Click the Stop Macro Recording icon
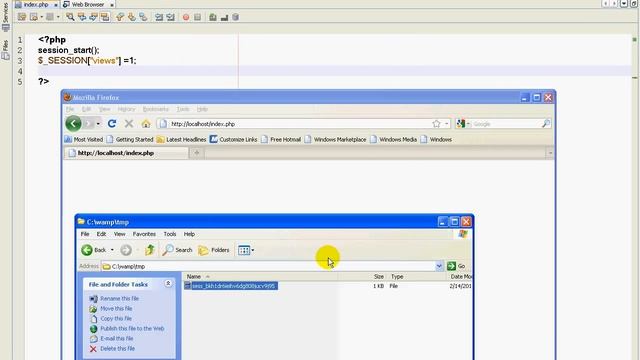The height and width of the screenshot is (360, 640). click(x=198, y=17)
